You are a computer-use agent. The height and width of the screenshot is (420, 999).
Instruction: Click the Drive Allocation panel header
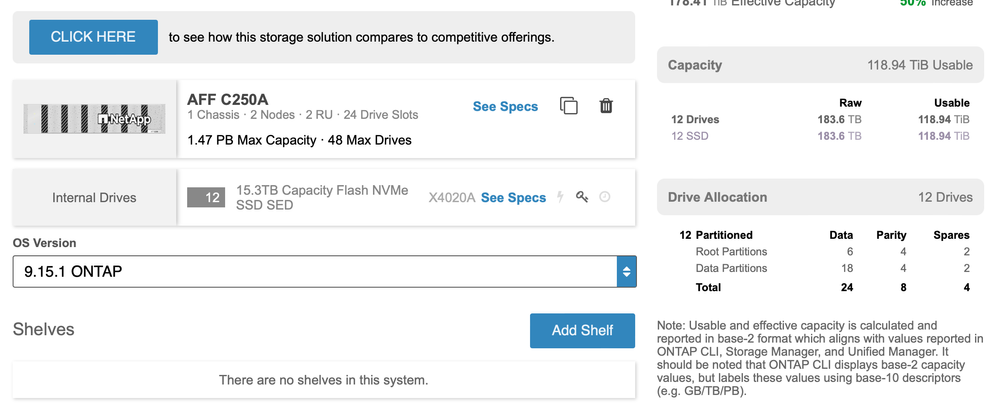click(820, 197)
